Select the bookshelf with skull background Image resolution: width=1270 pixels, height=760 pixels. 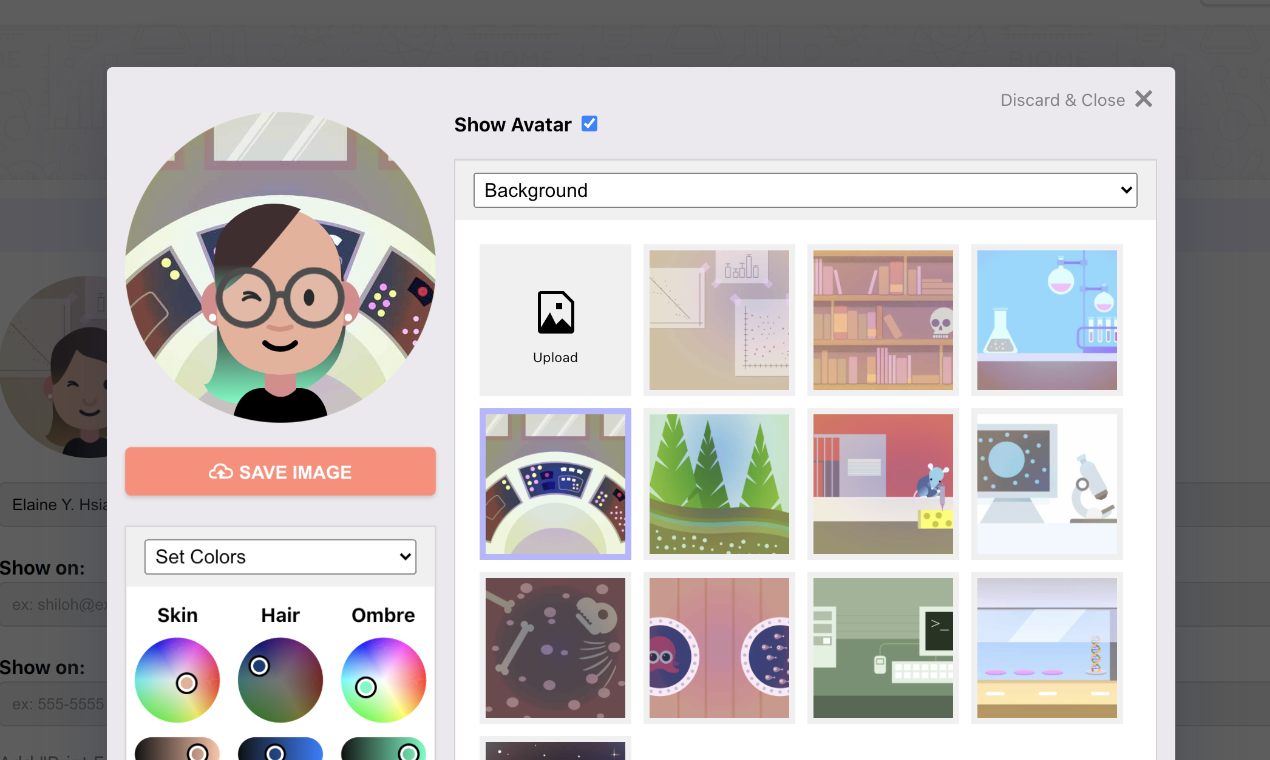883,320
